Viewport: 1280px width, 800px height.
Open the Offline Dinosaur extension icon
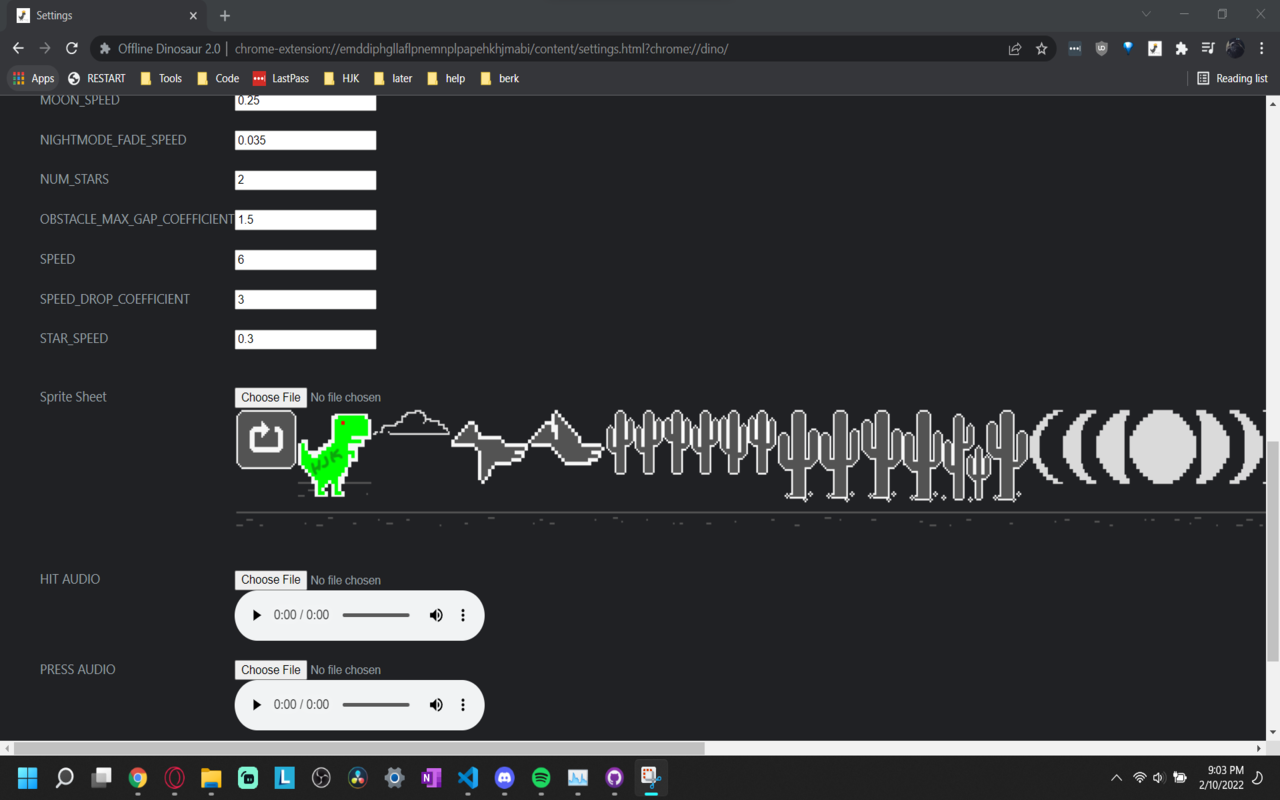click(x=1155, y=48)
